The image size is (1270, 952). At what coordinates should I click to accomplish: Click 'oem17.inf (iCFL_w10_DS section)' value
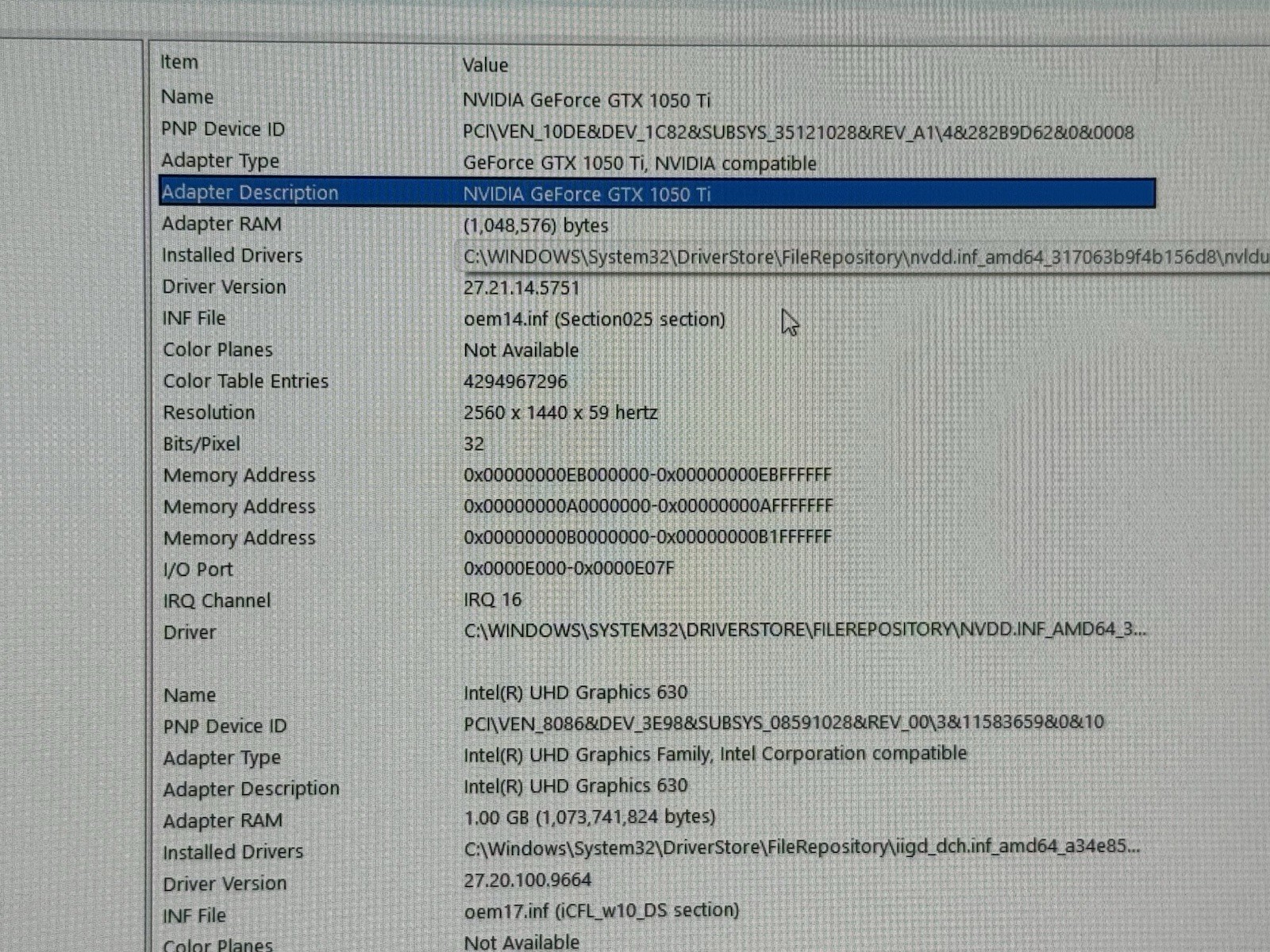602,911
